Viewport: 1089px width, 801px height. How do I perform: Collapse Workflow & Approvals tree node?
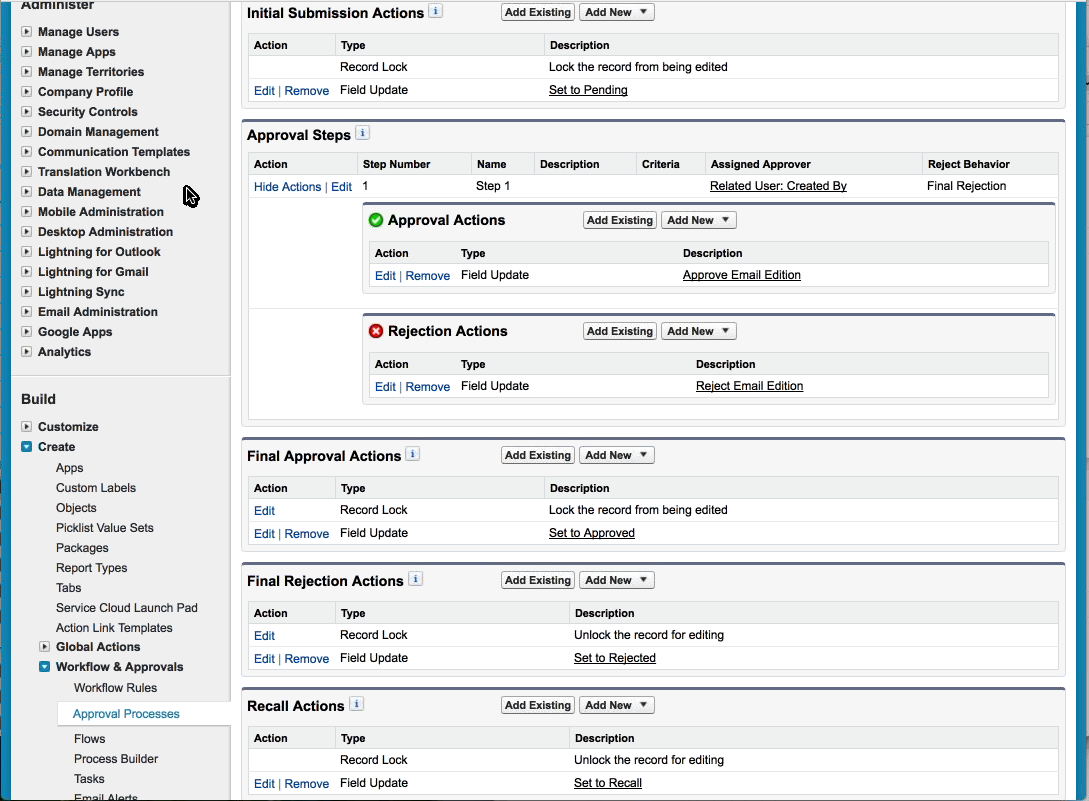(45, 667)
